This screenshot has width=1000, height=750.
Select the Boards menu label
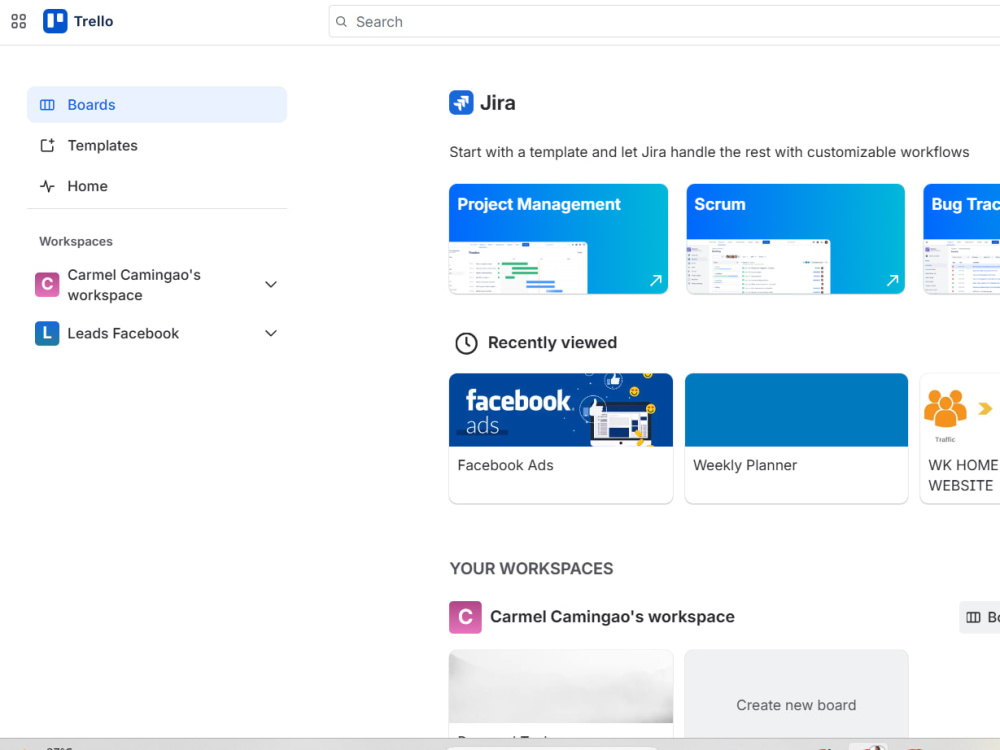point(91,105)
